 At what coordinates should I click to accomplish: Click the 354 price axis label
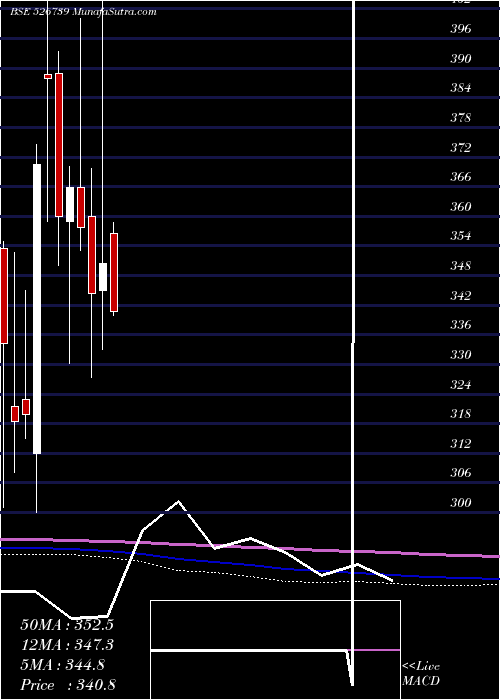[461, 236]
